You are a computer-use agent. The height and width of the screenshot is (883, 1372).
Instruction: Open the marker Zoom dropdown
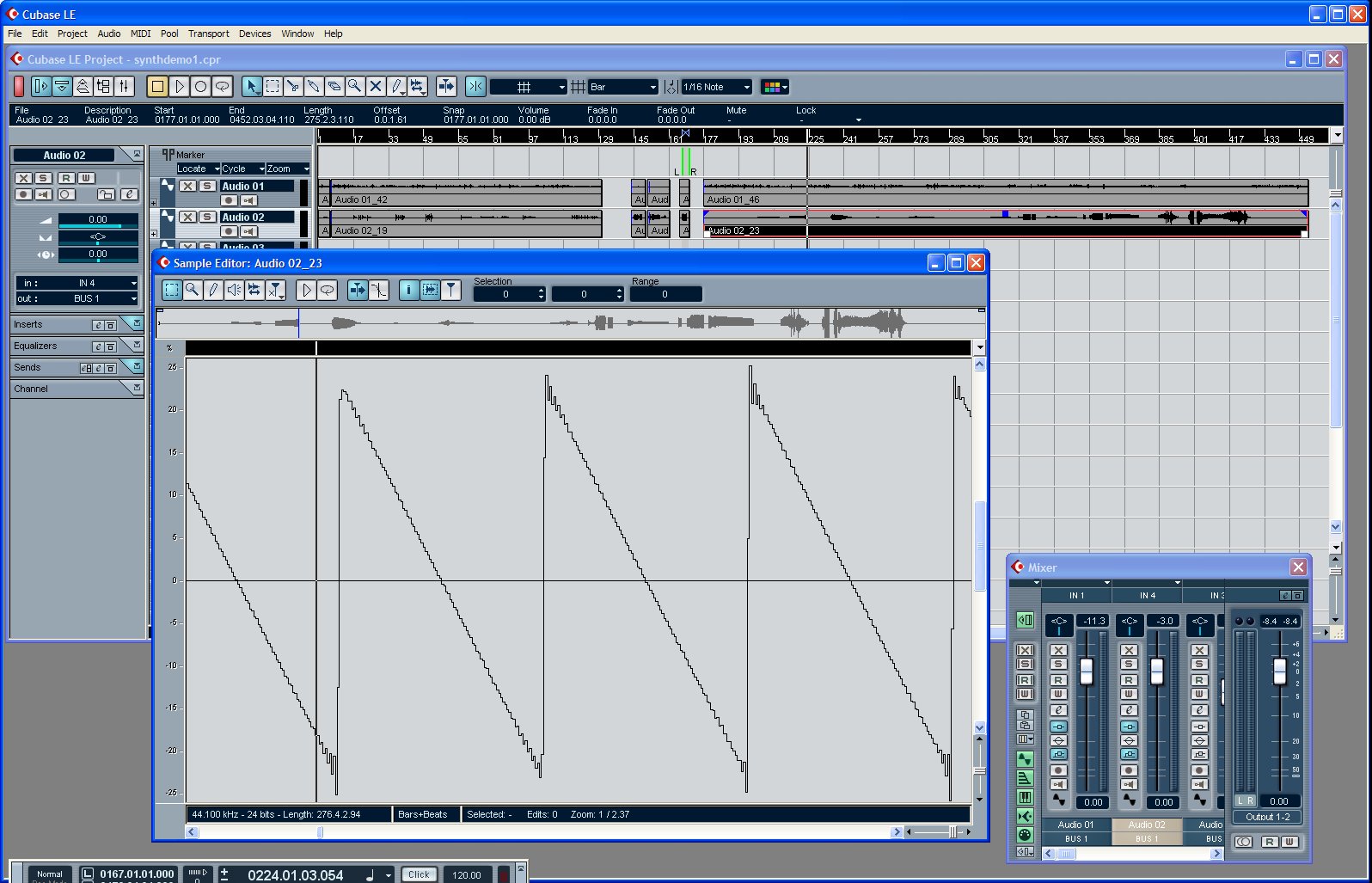288,169
